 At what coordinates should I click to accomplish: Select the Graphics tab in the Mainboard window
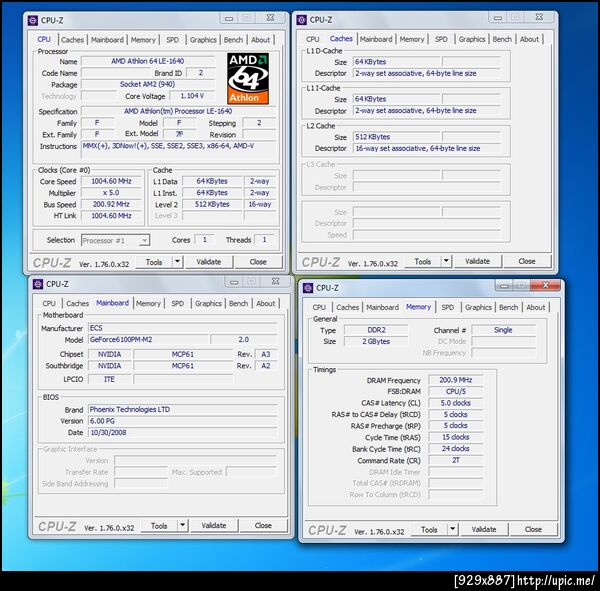(x=208, y=303)
